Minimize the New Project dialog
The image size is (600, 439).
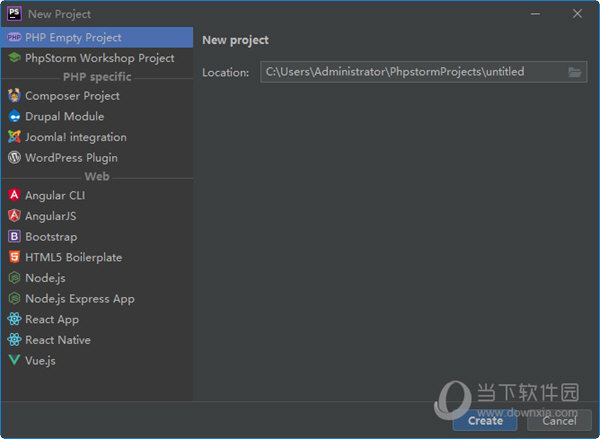tap(535, 14)
